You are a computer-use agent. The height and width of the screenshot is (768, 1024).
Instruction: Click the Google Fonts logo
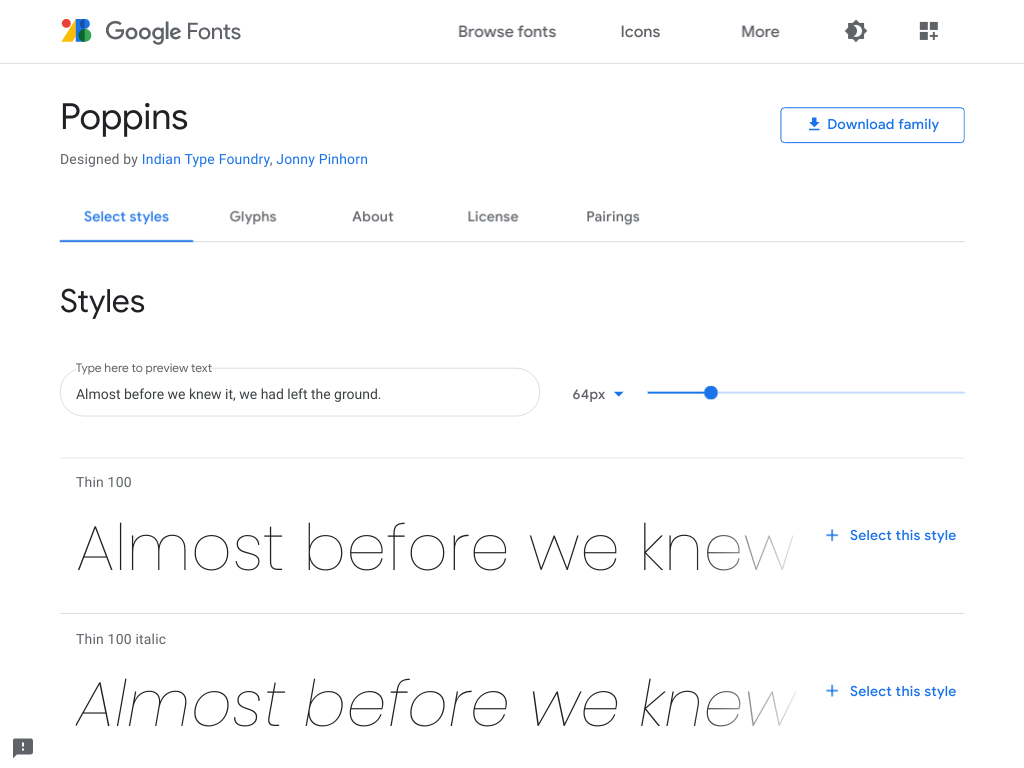(x=151, y=31)
